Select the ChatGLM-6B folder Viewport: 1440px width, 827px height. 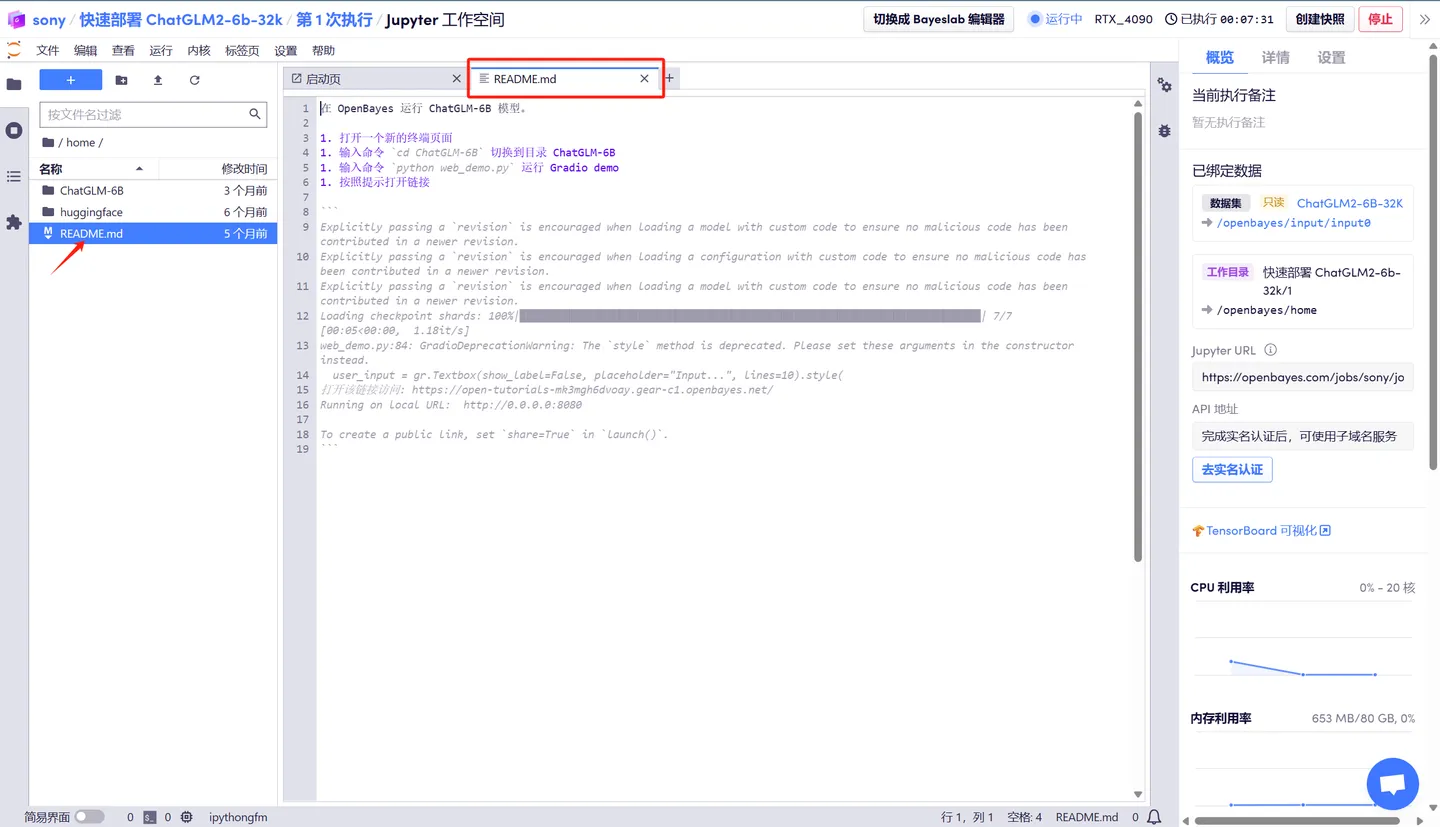[153, 190]
